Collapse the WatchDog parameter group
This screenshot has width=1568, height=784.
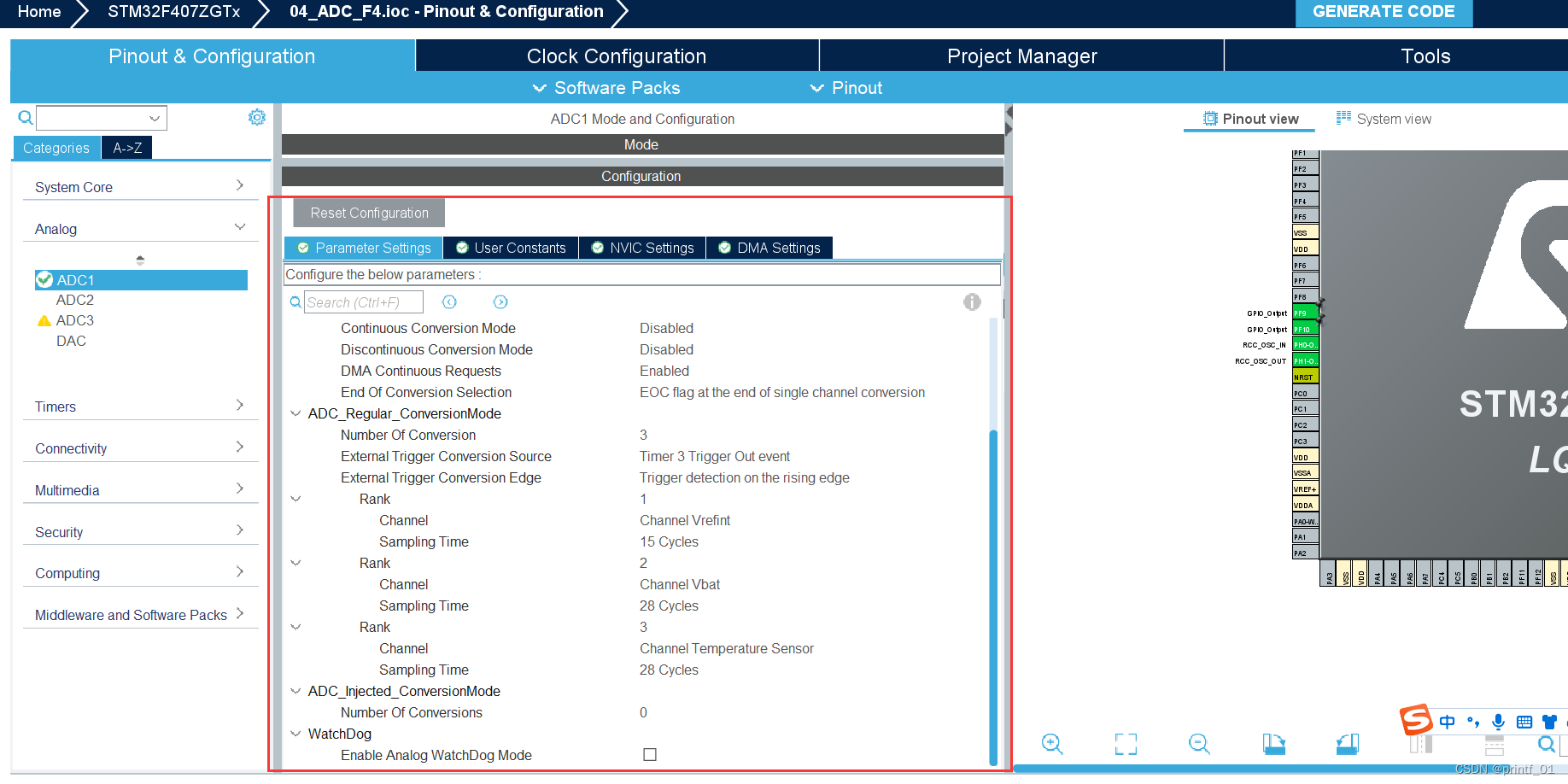[295, 734]
